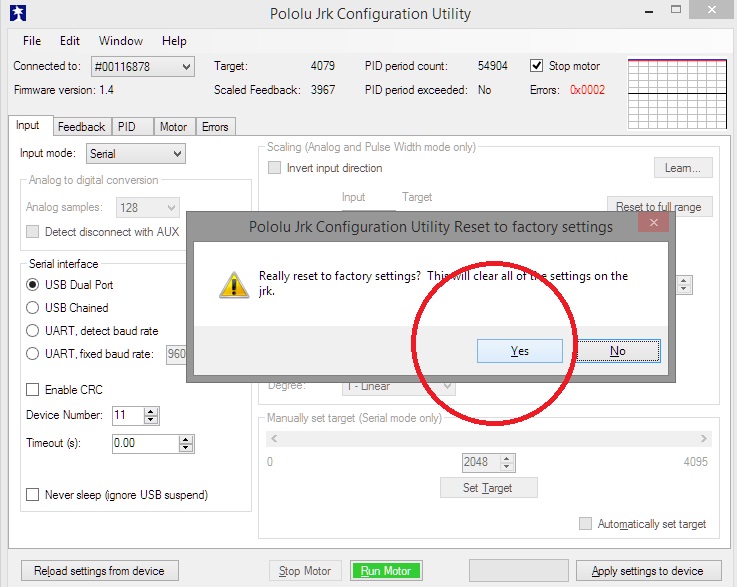This screenshot has width=737, height=587.
Task: Click the Learn... button
Action: tap(683, 168)
